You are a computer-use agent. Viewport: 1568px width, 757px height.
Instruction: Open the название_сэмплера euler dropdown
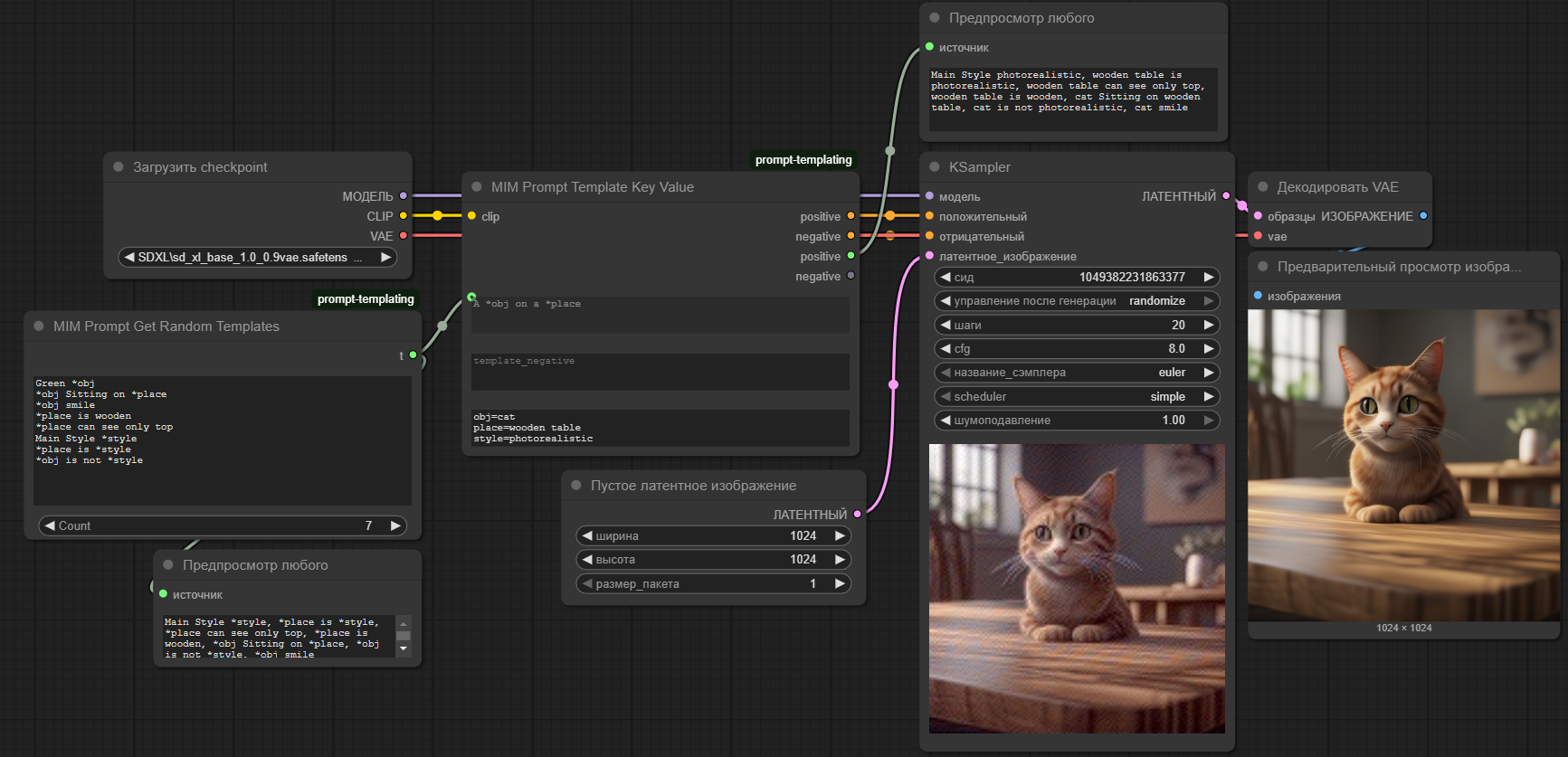tap(1077, 373)
